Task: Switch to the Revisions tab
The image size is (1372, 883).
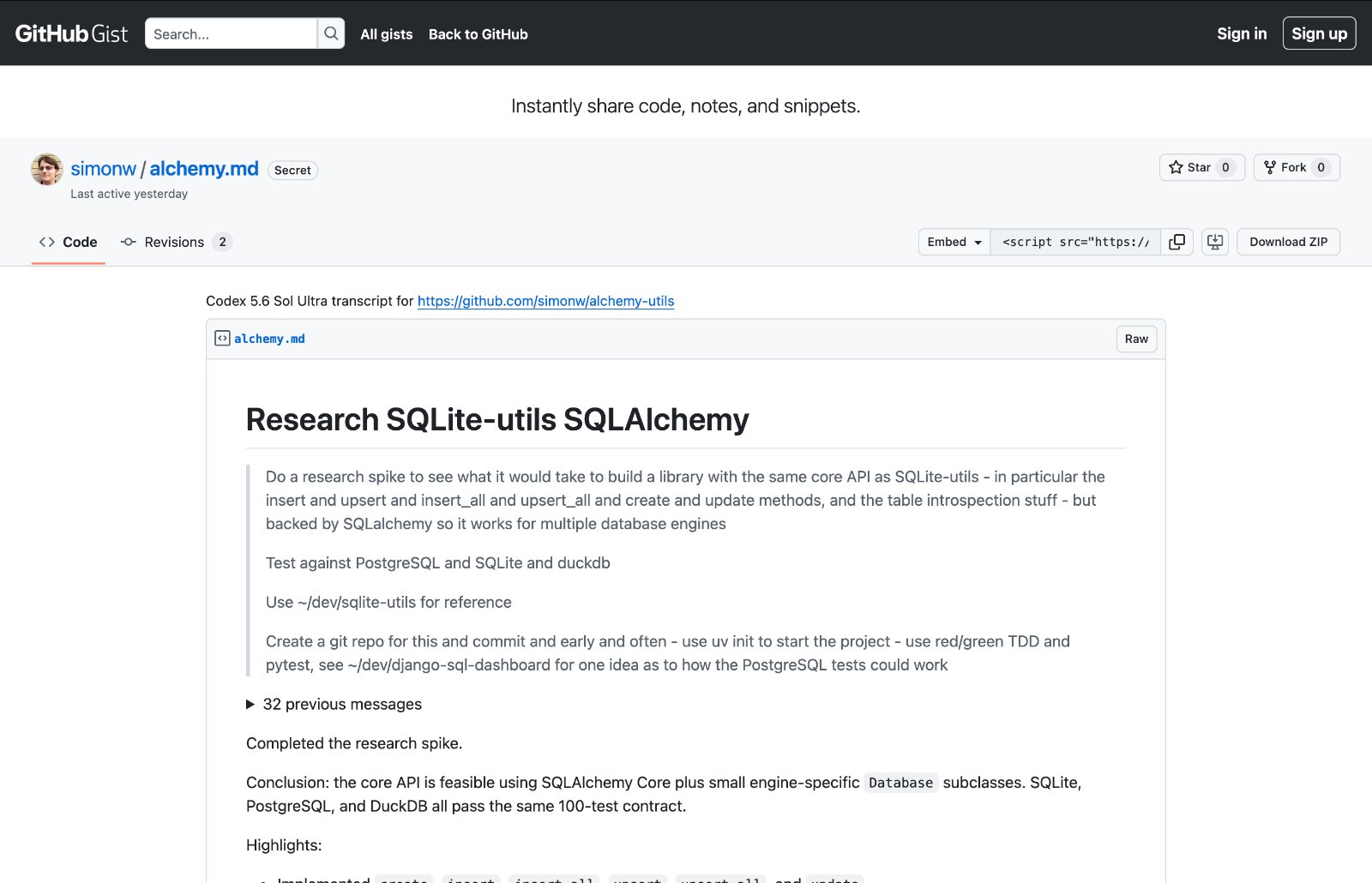Action: [176, 242]
